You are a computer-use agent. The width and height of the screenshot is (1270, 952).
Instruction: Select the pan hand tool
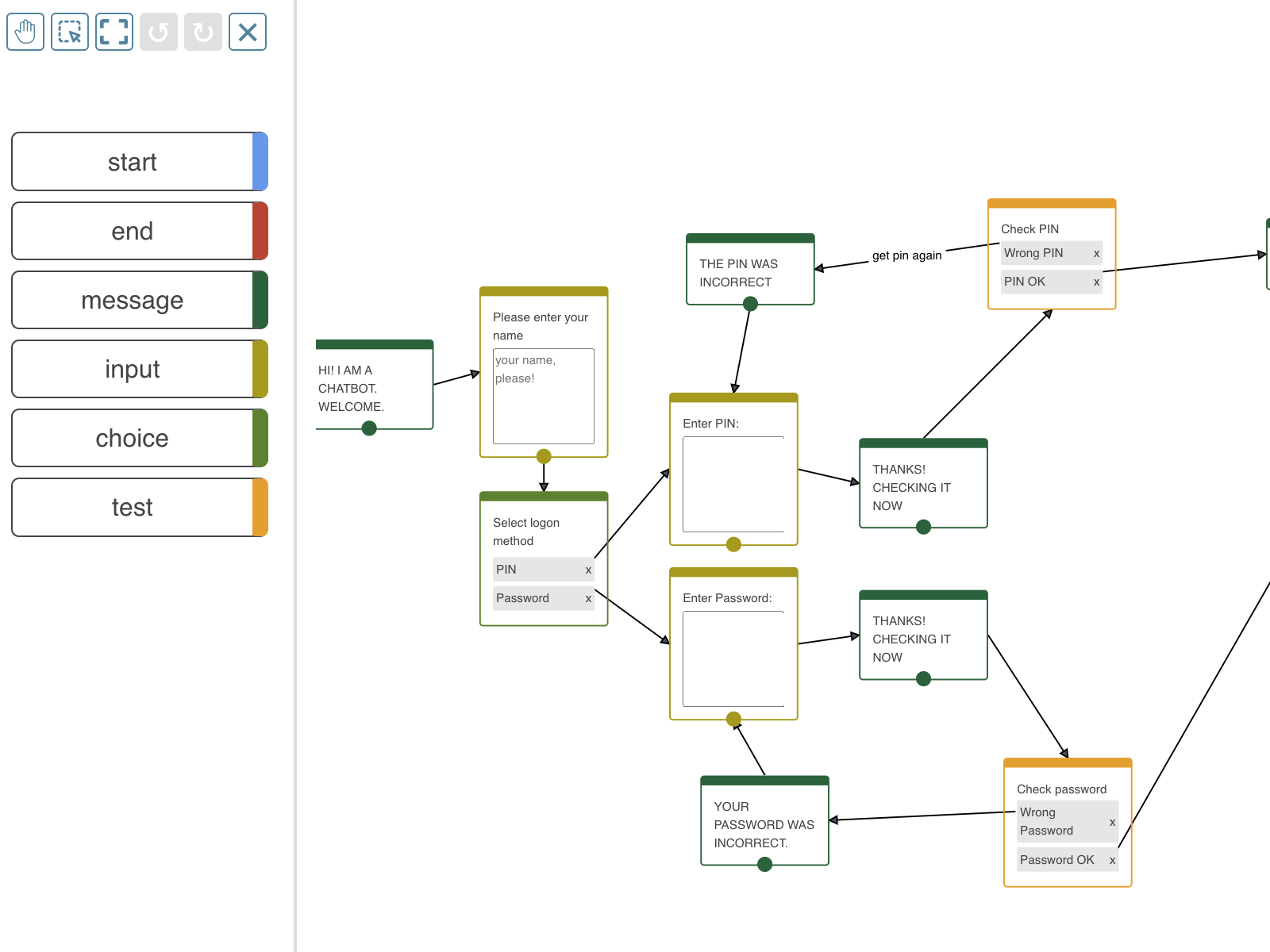click(25, 32)
